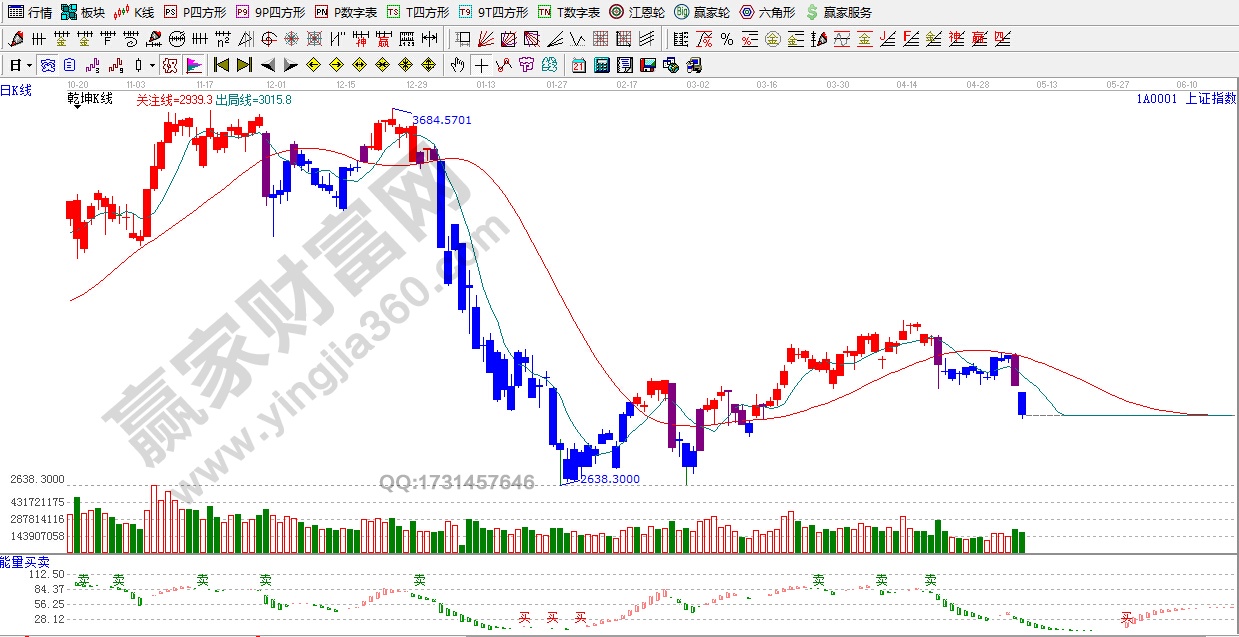Jump to first bar with skip-back arrow

(x=221, y=65)
